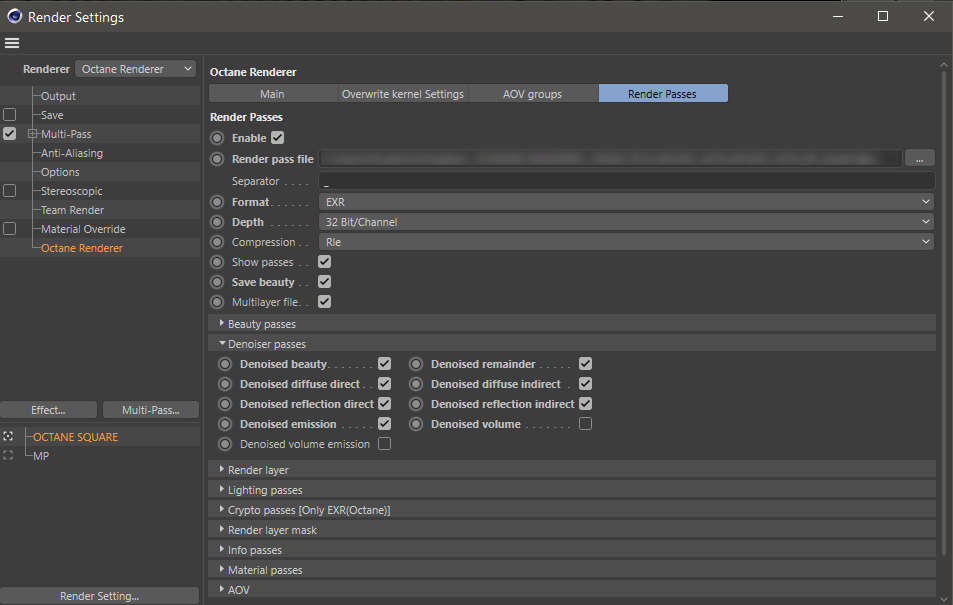This screenshot has height=605, width=953.
Task: Click the animation dot beside Save beauty
Action: click(x=217, y=282)
